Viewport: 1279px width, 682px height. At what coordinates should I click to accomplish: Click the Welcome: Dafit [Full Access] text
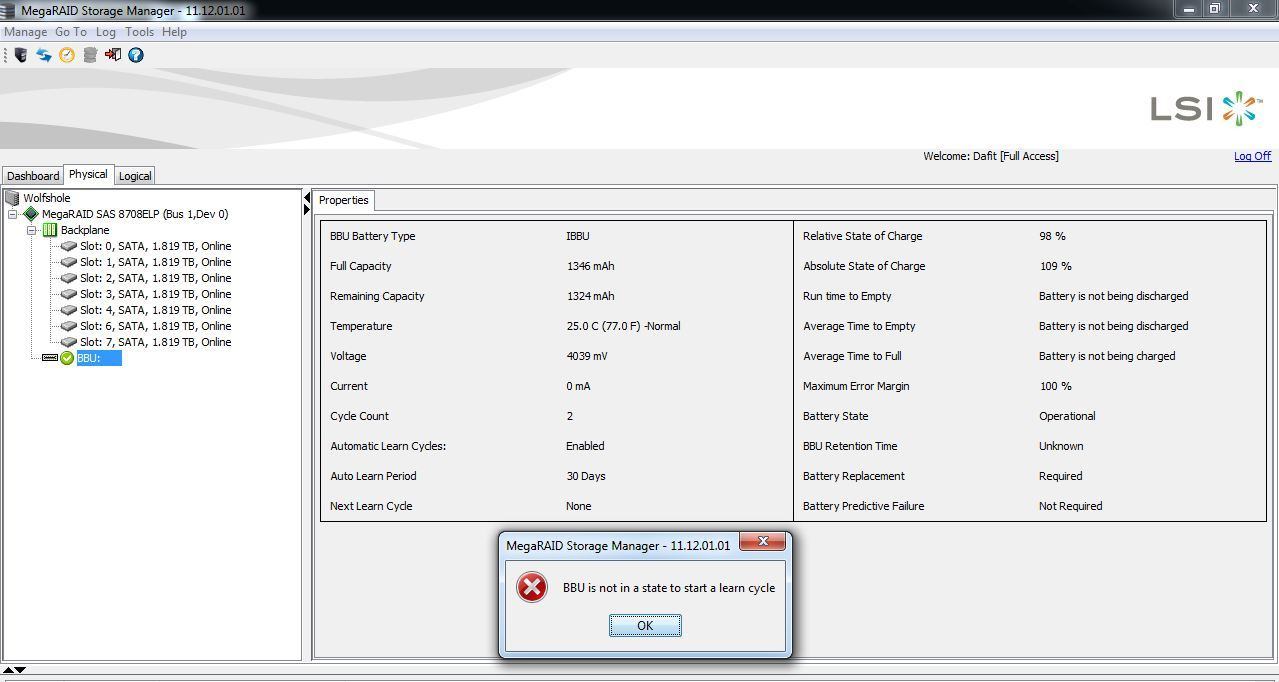[x=991, y=156]
